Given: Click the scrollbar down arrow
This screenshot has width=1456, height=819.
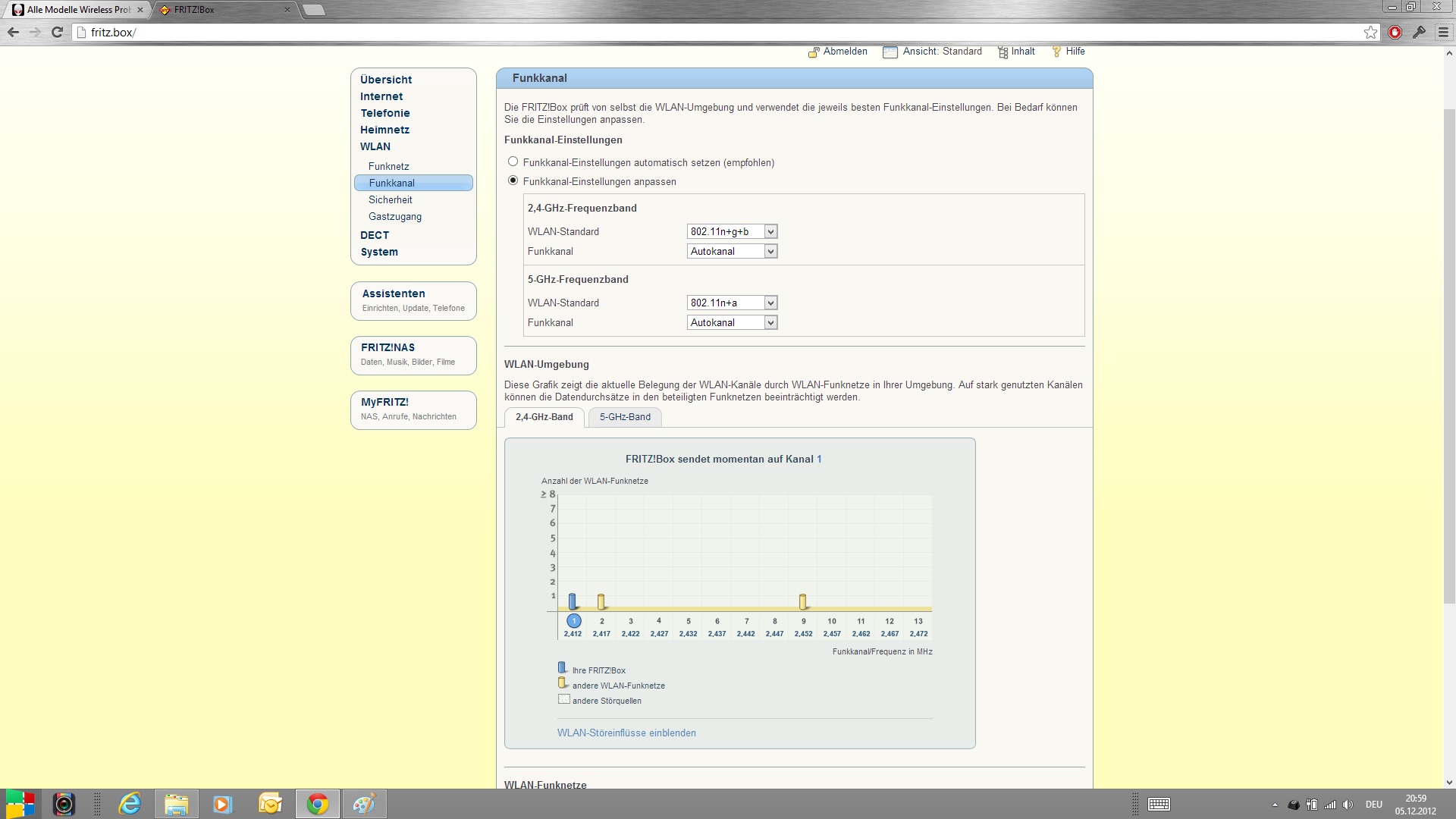Looking at the screenshot, I should [x=1449, y=782].
